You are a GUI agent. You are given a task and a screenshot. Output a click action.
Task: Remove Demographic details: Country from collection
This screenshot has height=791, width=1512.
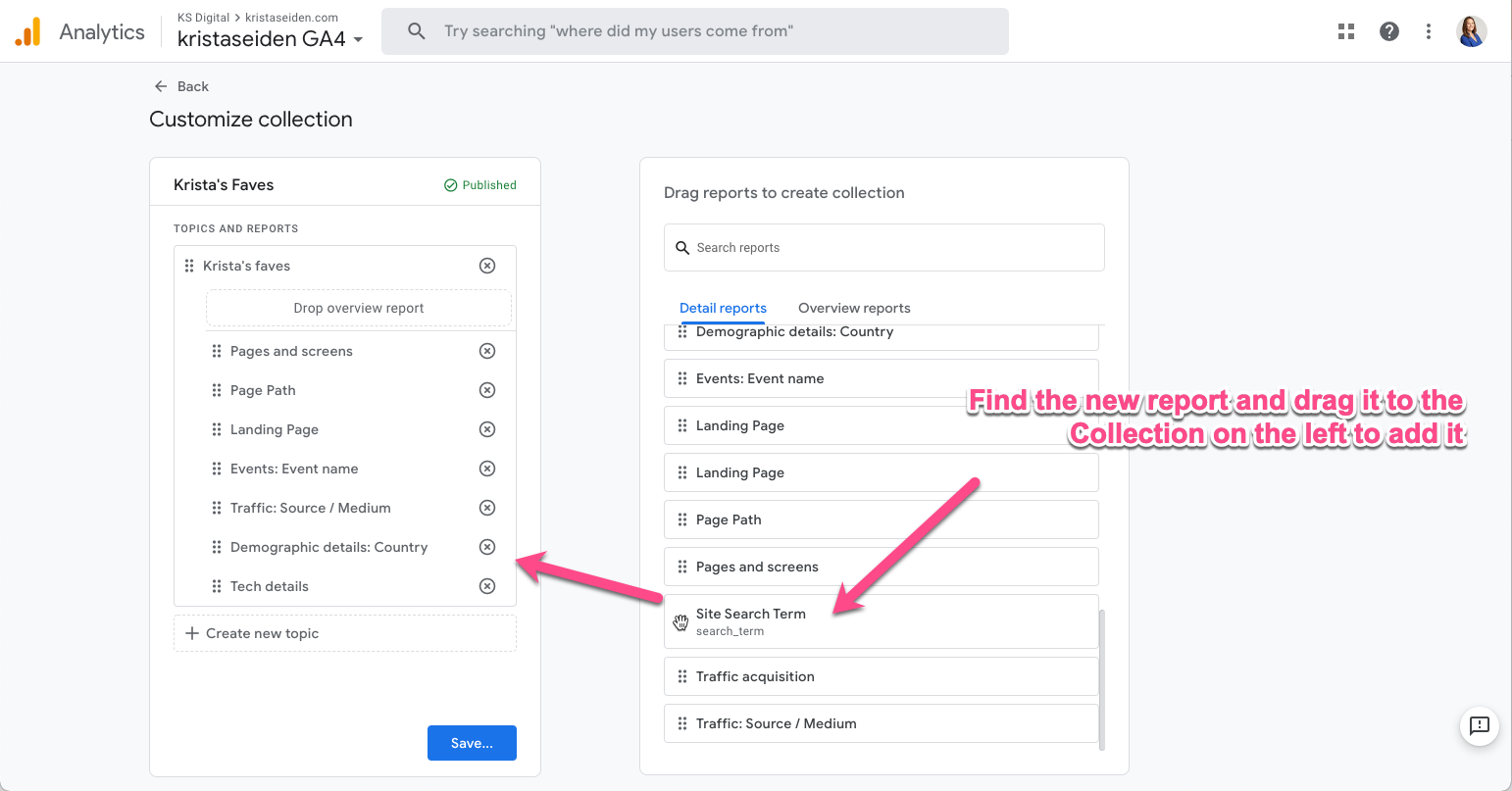(x=487, y=547)
